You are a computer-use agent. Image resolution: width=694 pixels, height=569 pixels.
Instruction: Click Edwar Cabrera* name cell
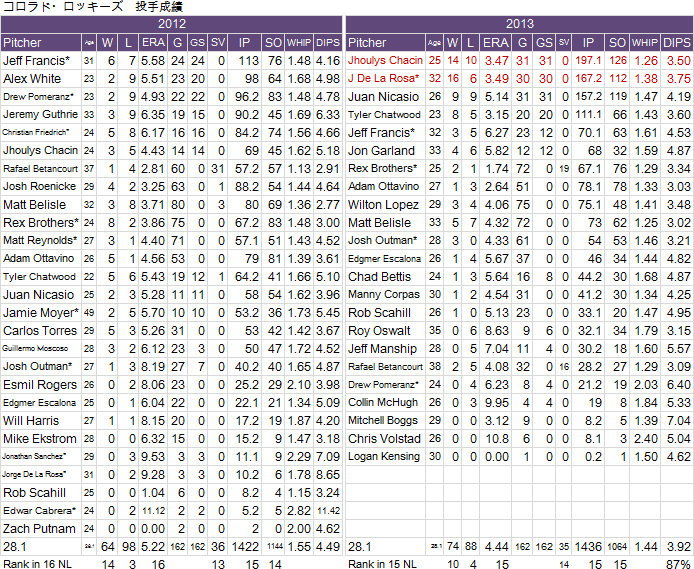coord(39,511)
